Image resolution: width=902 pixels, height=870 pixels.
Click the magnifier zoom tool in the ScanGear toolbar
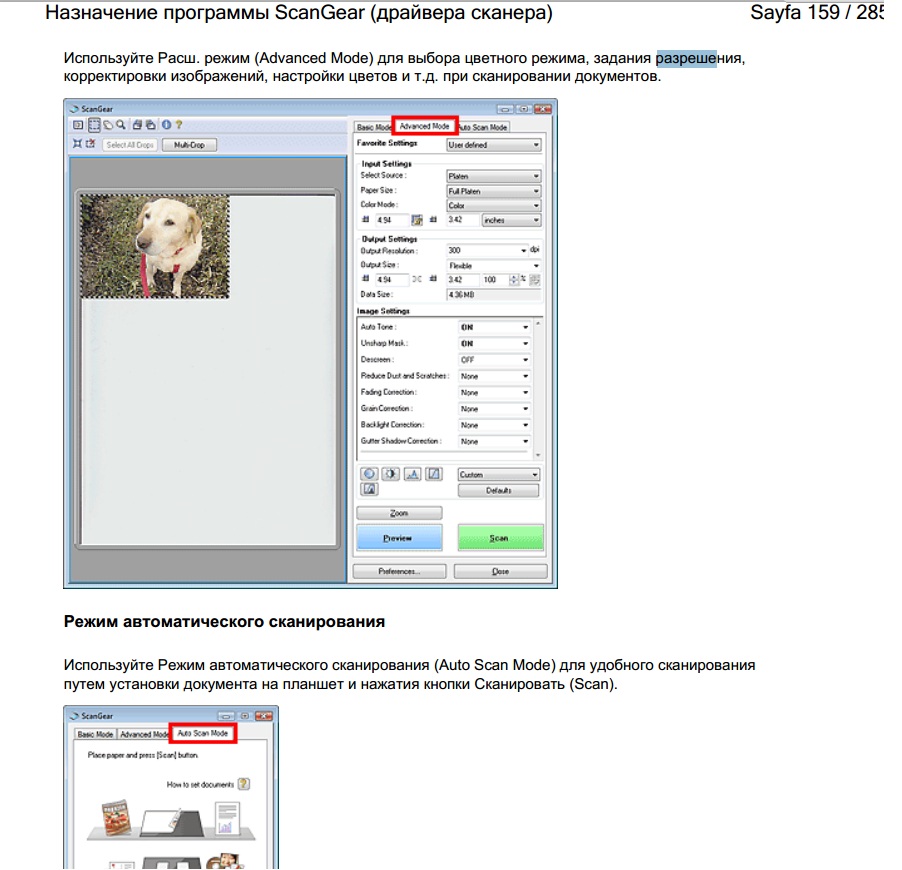[x=120, y=126]
